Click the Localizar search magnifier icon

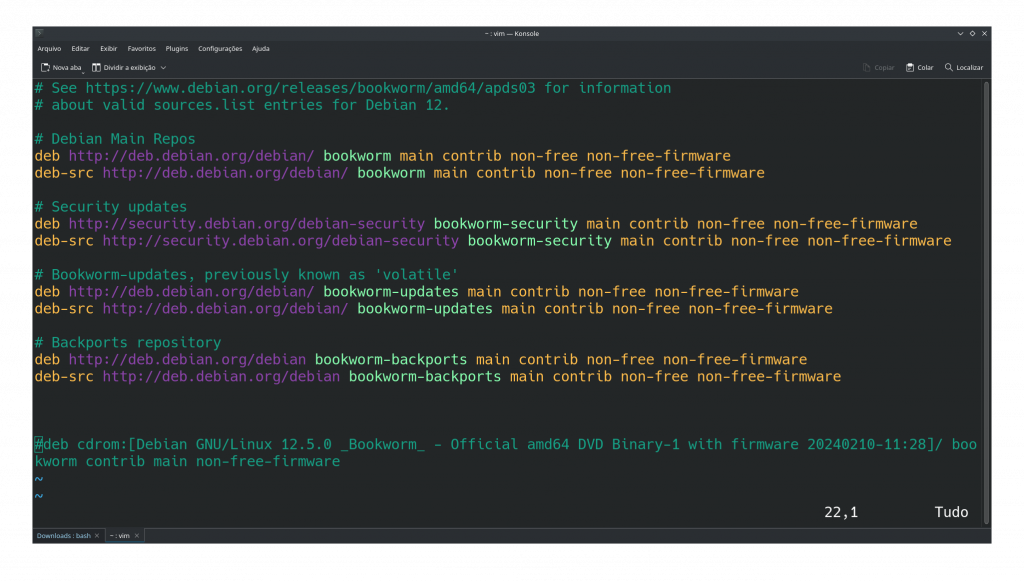pyautogui.click(x=949, y=67)
